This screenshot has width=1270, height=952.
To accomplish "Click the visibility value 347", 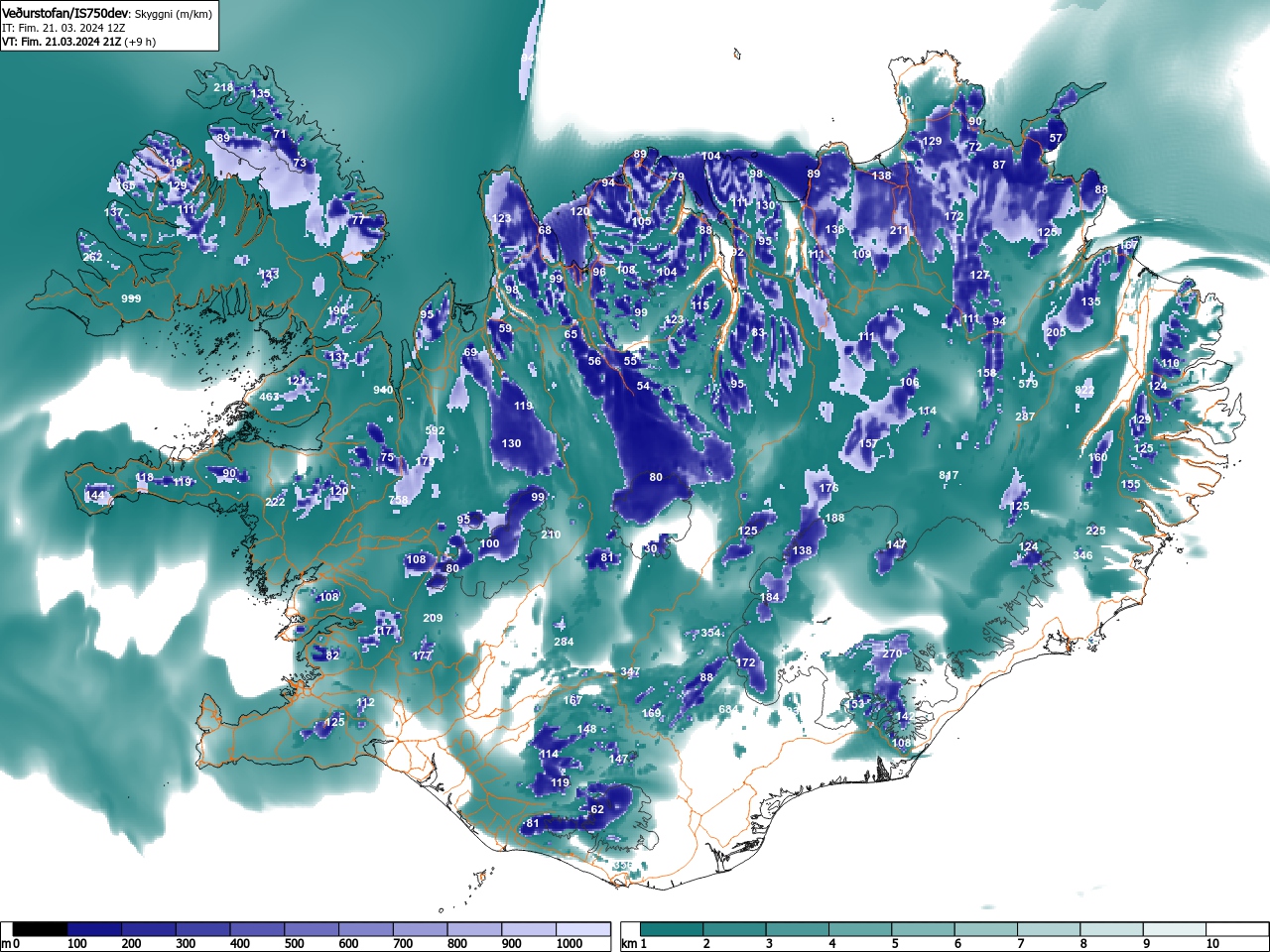I will click(630, 672).
